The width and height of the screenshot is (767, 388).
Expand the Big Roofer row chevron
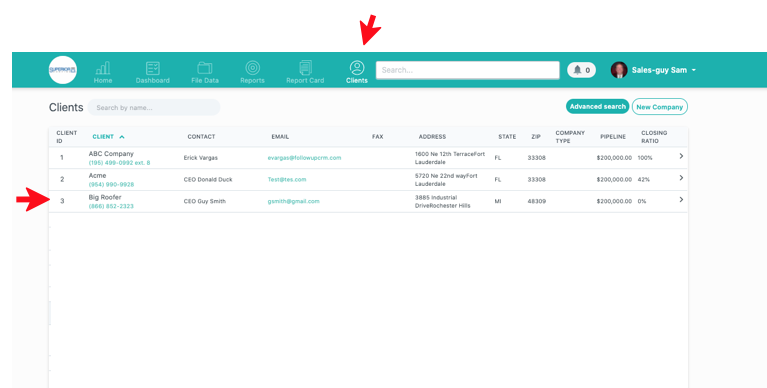pyautogui.click(x=681, y=200)
